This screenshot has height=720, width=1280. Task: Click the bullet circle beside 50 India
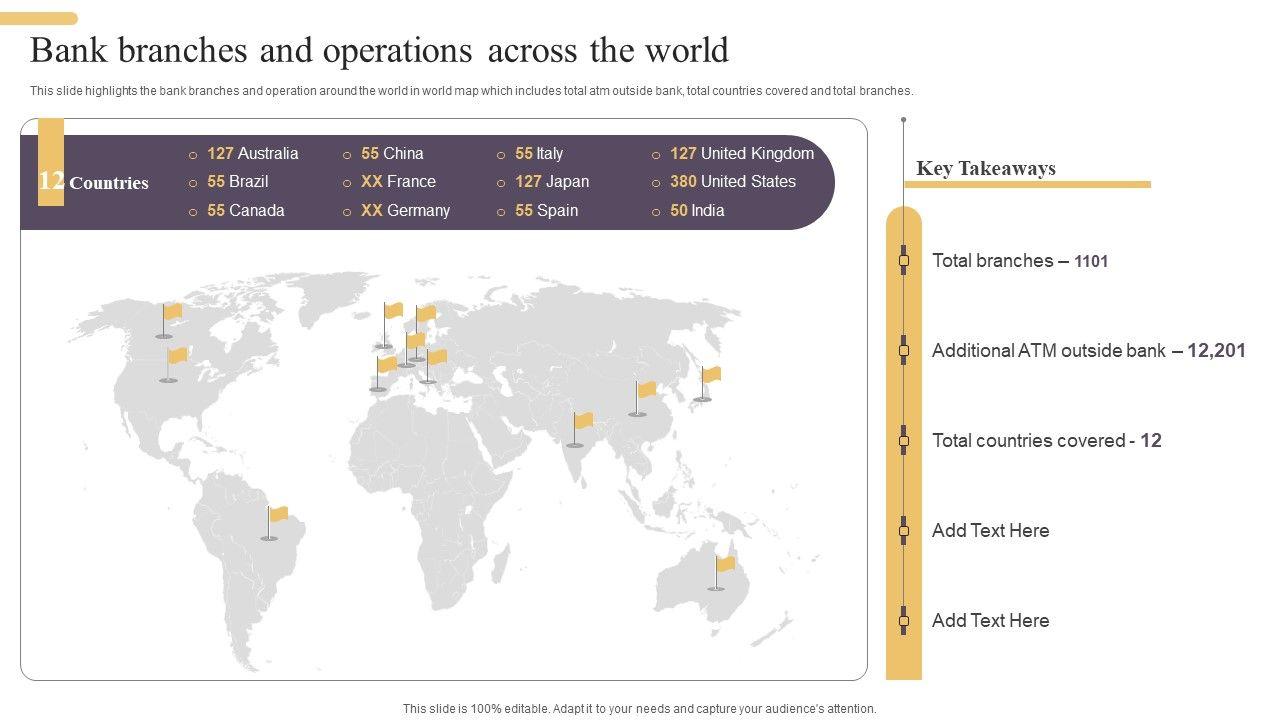(656, 212)
